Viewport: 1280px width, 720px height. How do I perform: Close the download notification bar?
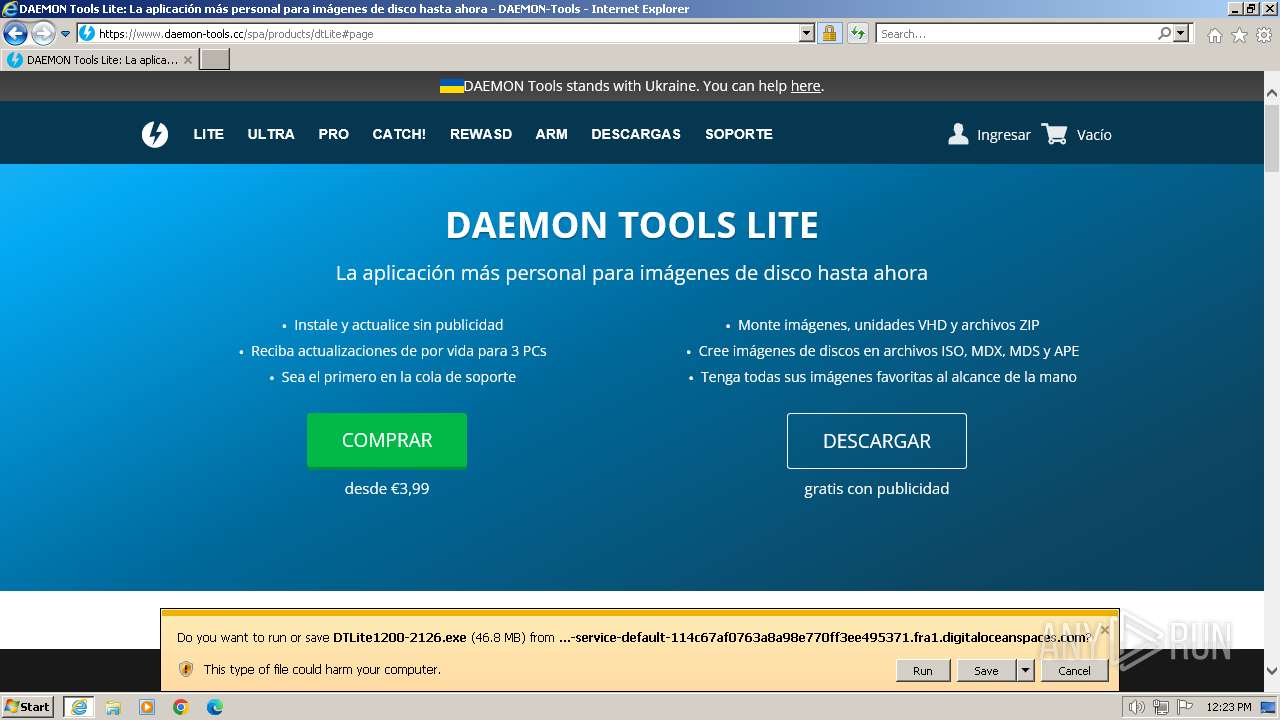click(x=1104, y=631)
